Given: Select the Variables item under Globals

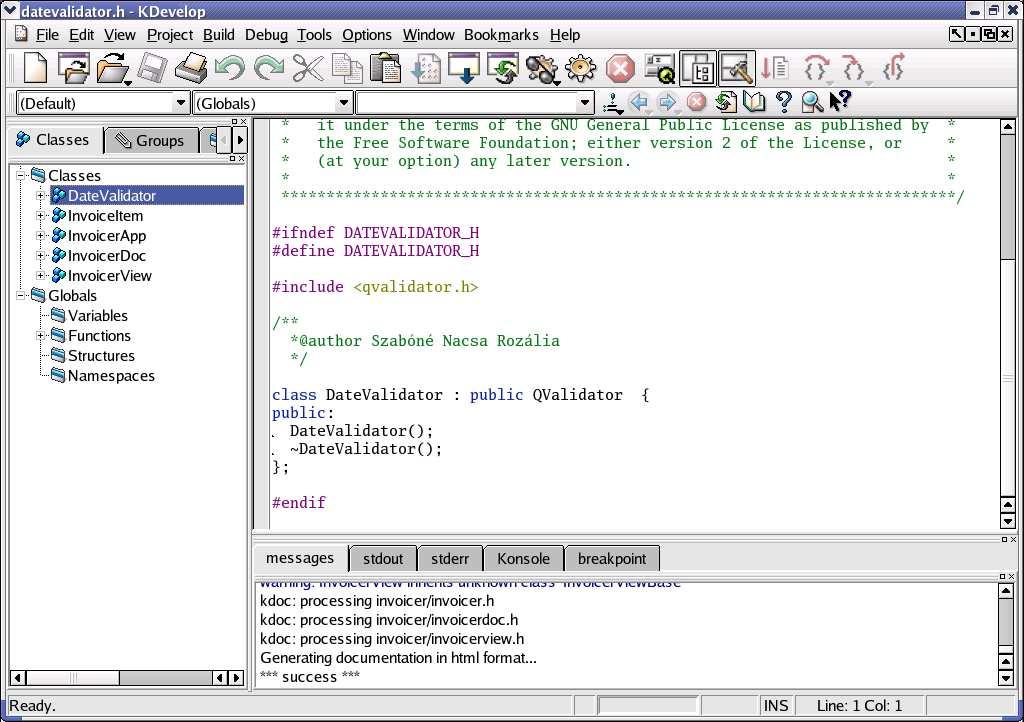Looking at the screenshot, I should click(98, 316).
